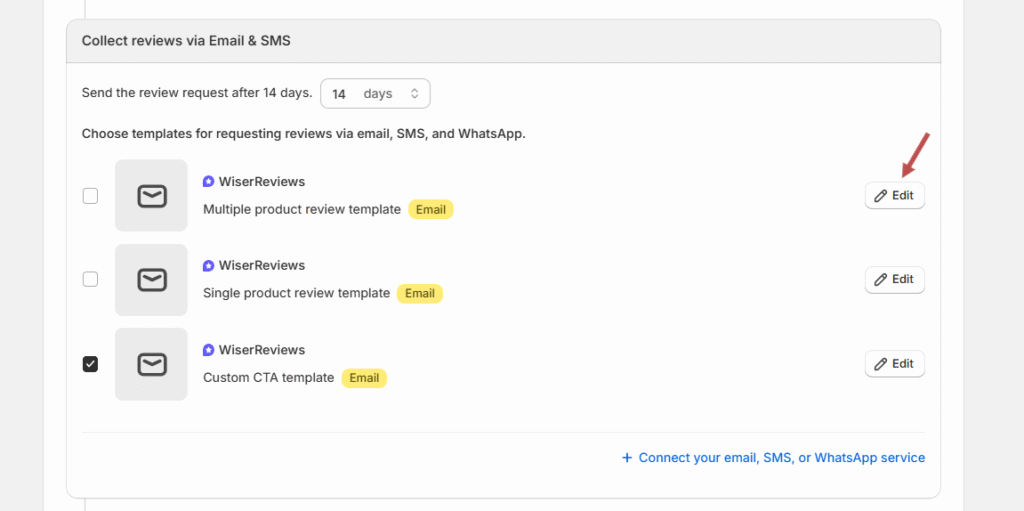Click the WiserReviews logo in the Multiple product row
Screen dimensions: 1024x511
208,182
